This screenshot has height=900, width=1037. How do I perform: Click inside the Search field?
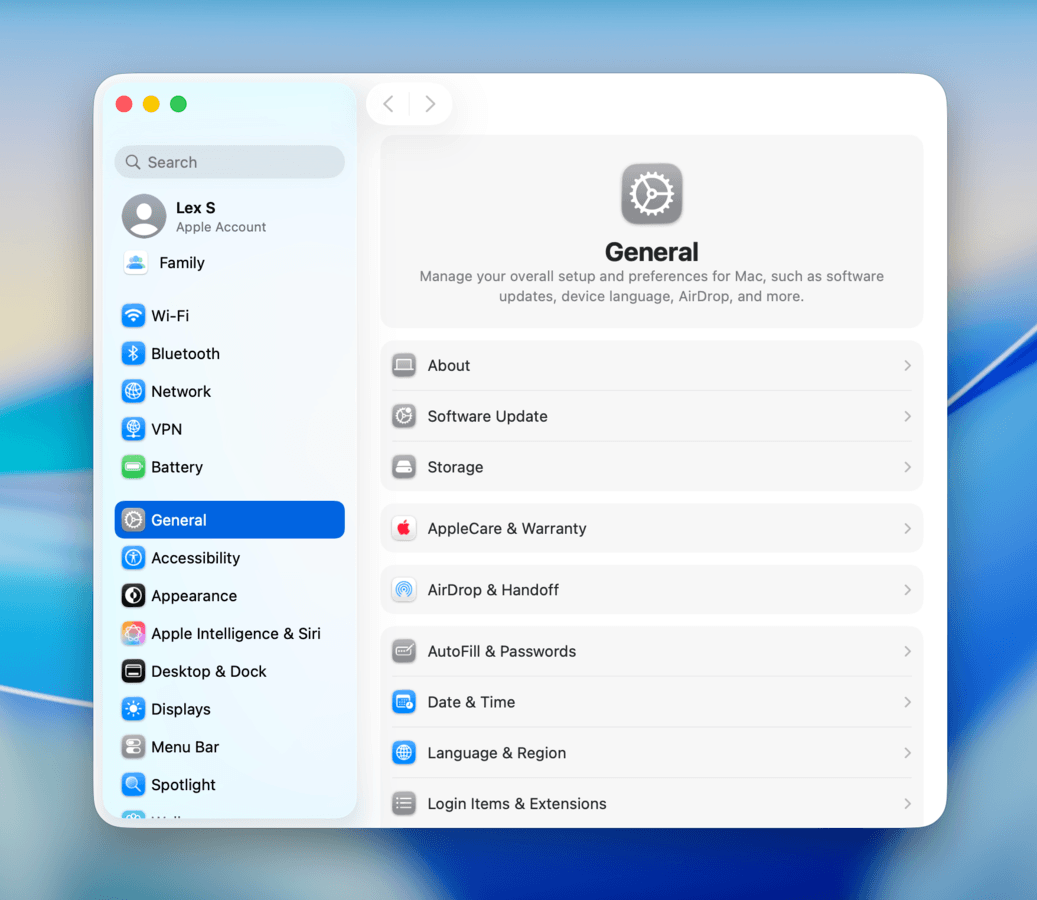(x=229, y=161)
